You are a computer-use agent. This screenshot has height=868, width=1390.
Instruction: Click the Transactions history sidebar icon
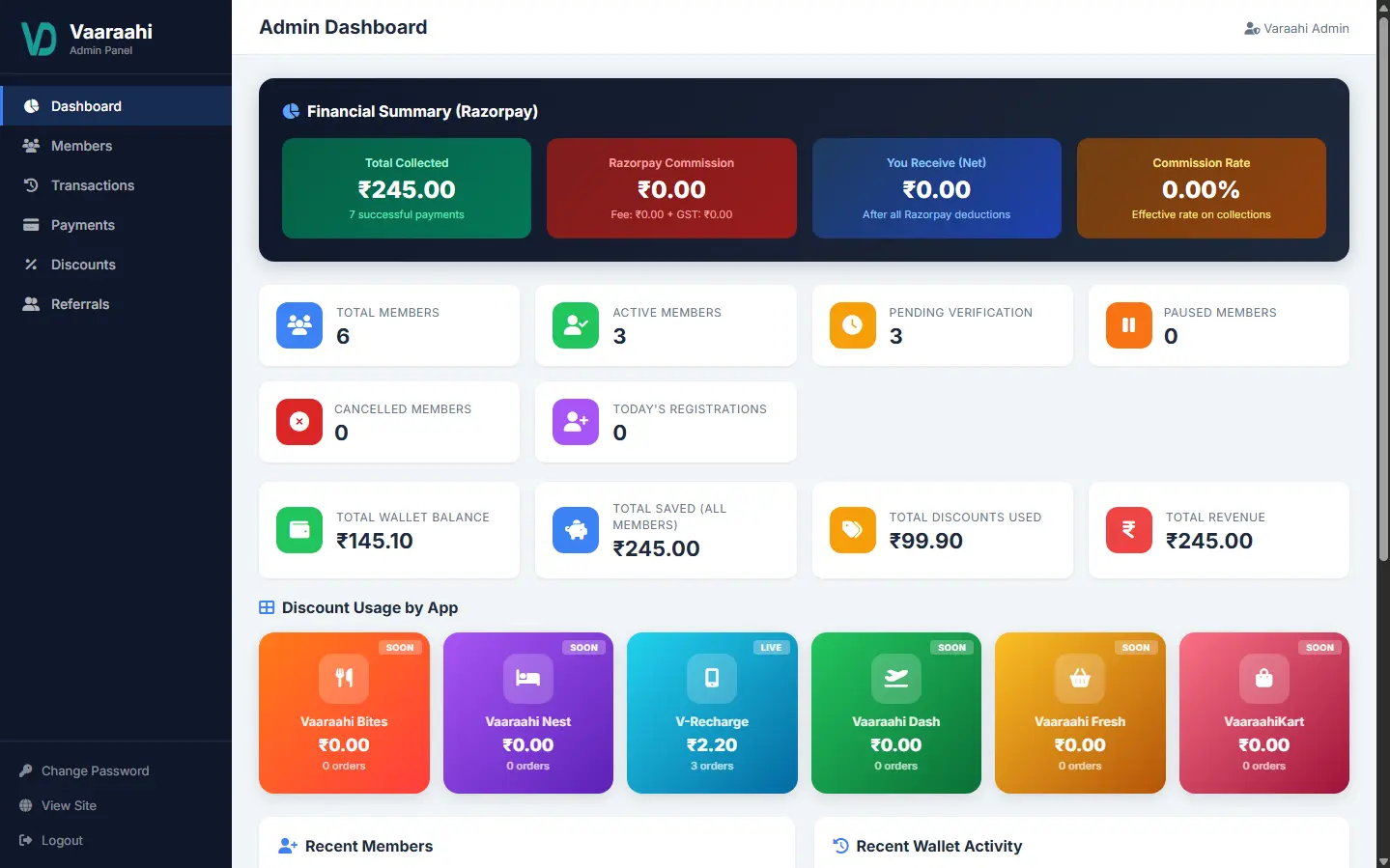[x=31, y=185]
